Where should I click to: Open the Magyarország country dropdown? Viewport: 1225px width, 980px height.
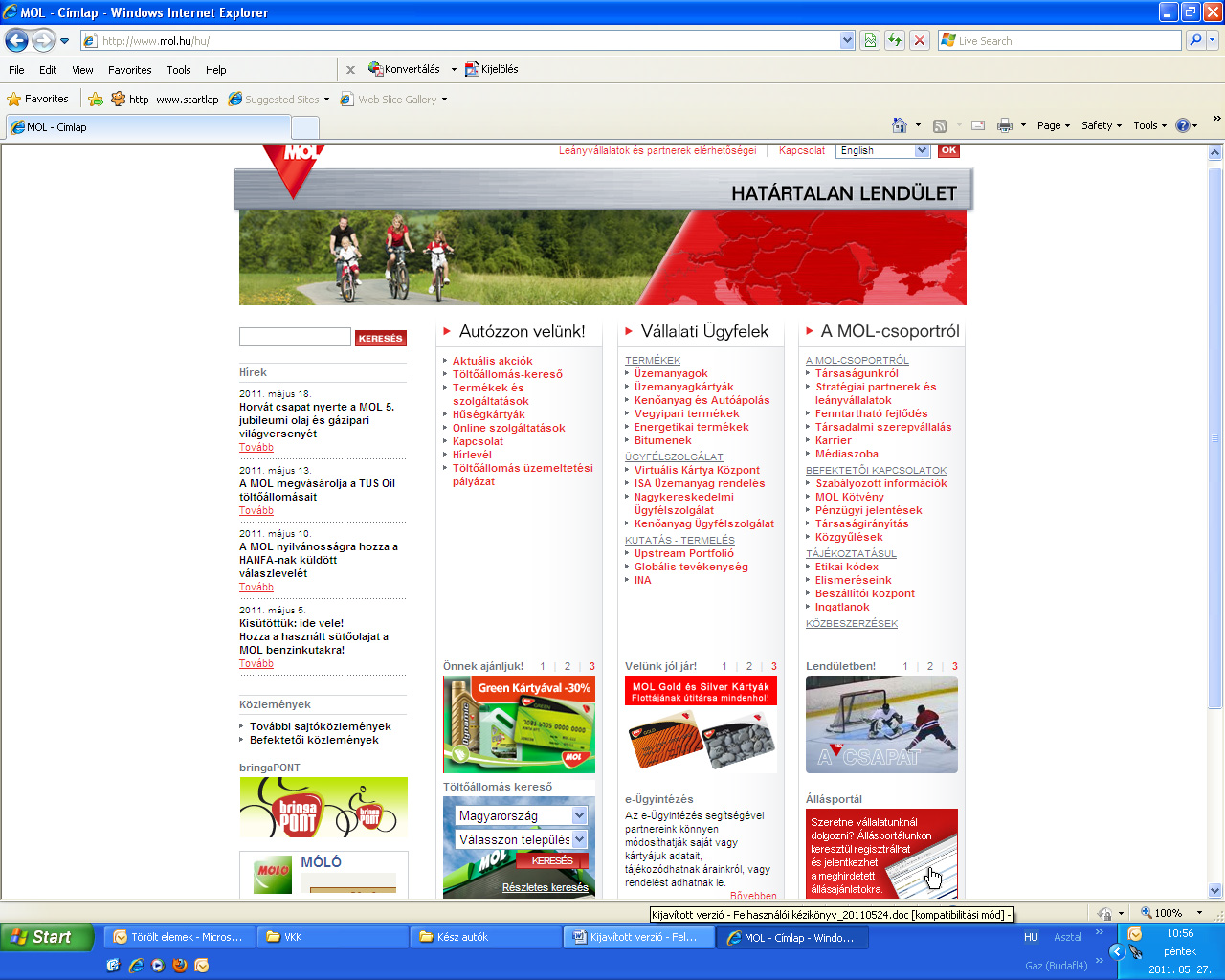click(x=579, y=815)
